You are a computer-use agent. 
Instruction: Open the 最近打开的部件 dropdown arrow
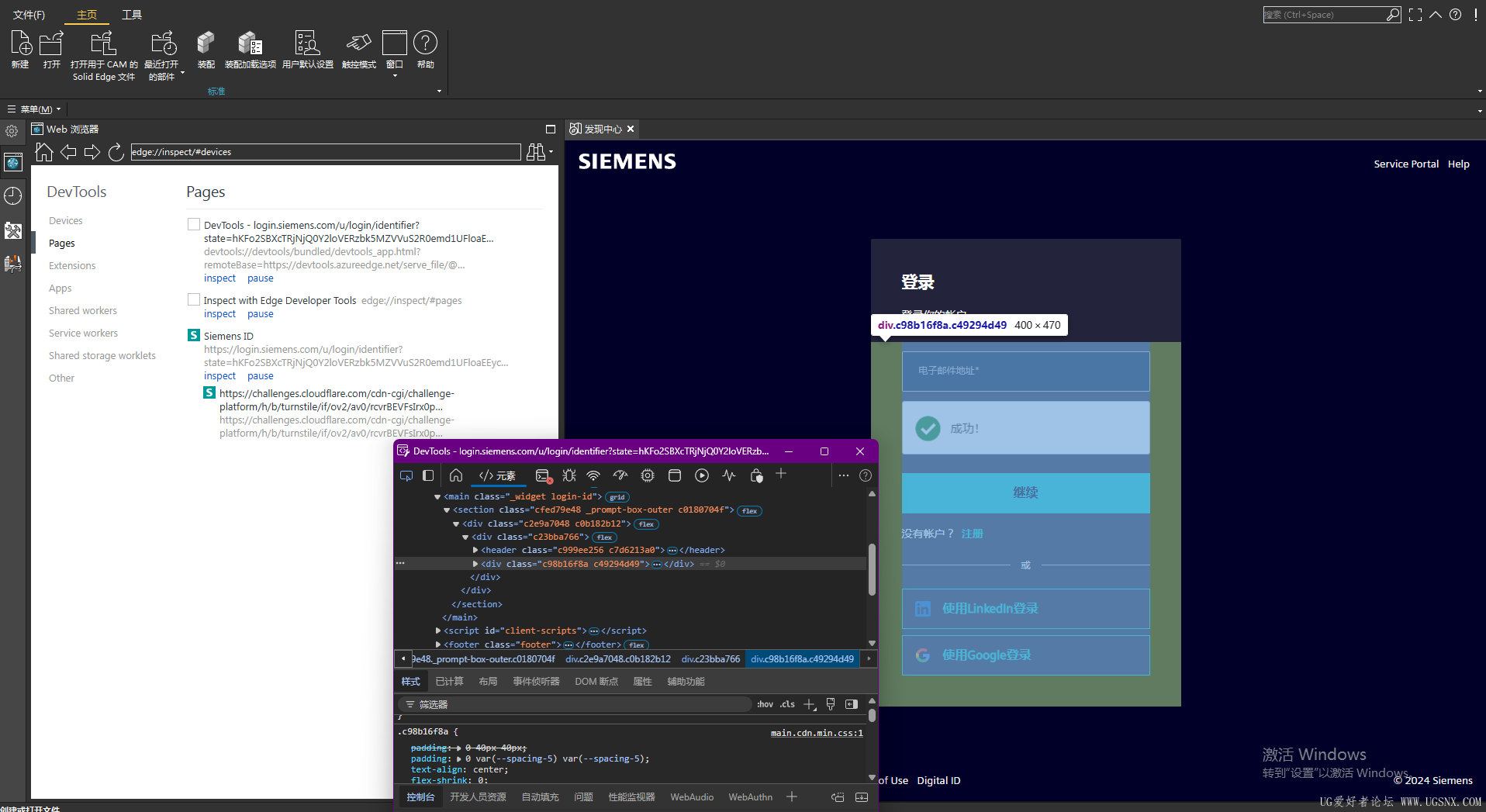point(182,73)
